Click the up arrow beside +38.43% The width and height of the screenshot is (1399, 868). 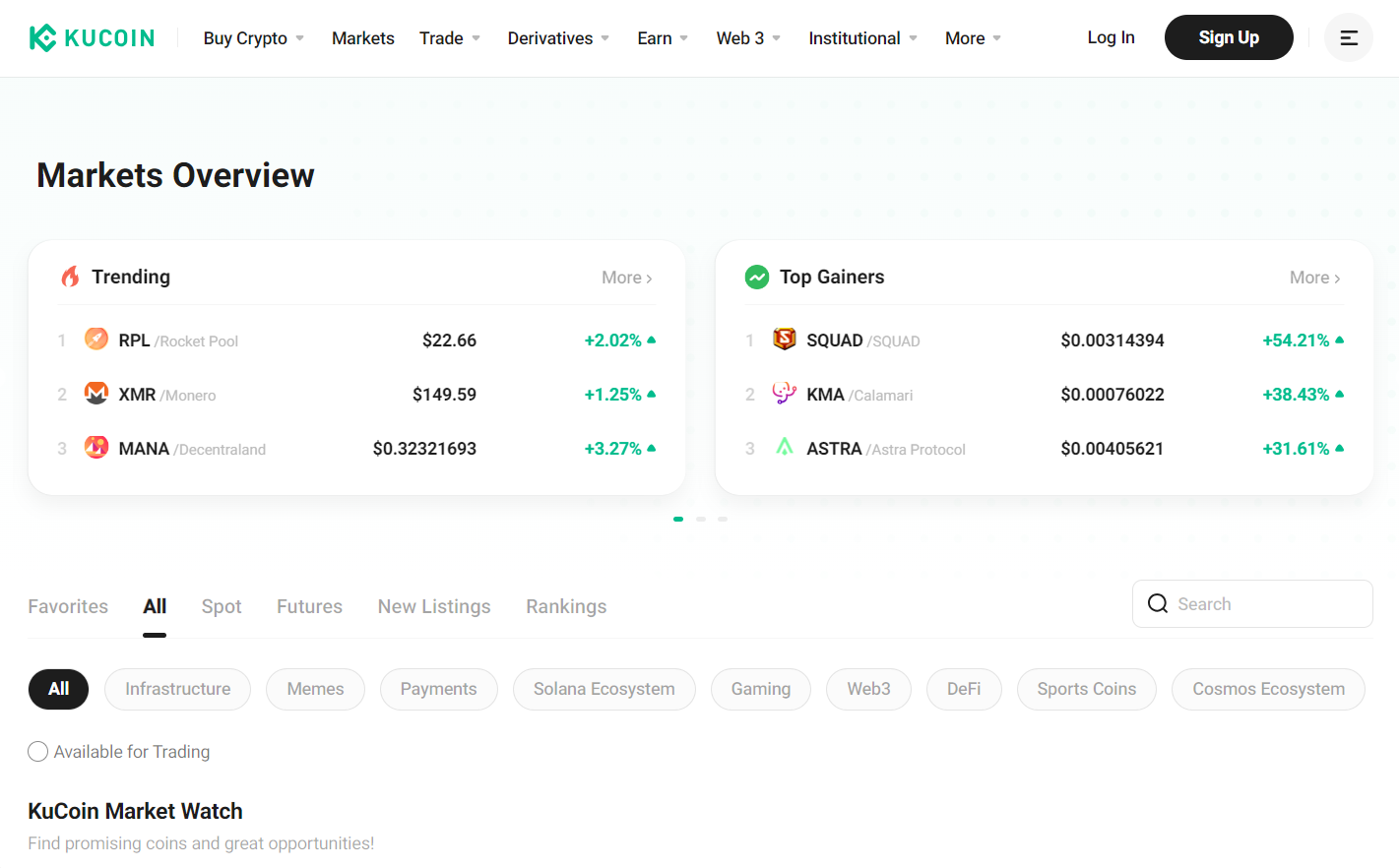pyautogui.click(x=1340, y=394)
